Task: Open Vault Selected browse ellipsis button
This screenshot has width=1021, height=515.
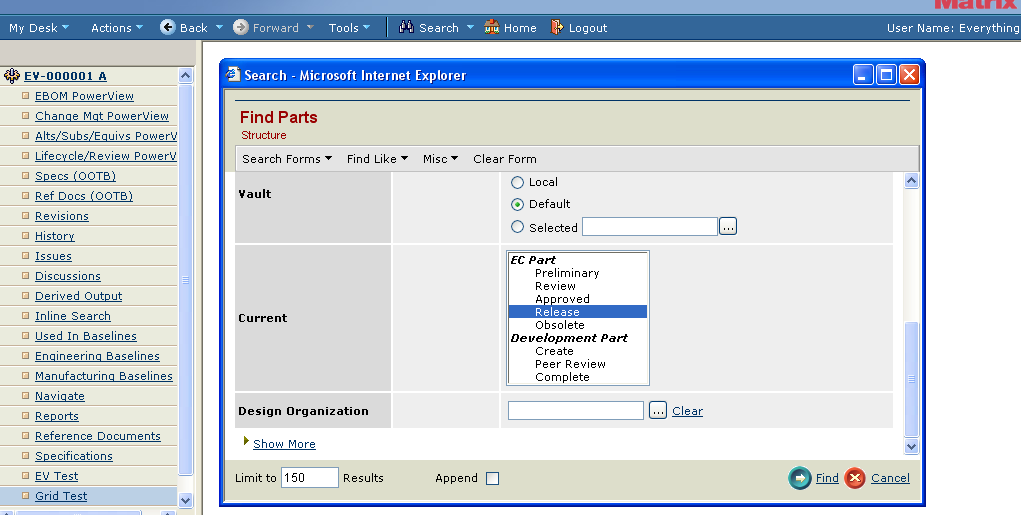Action: [x=728, y=227]
